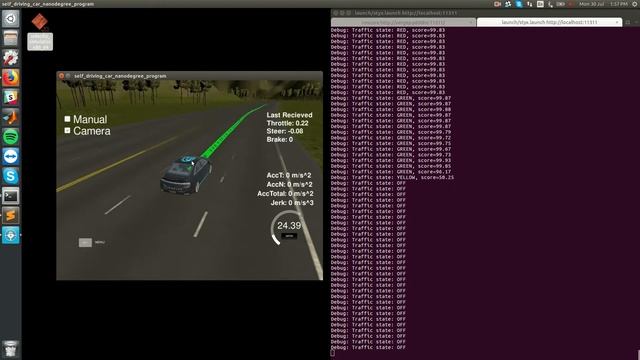Open the Ubuntu Dash search launcher

point(11,19)
